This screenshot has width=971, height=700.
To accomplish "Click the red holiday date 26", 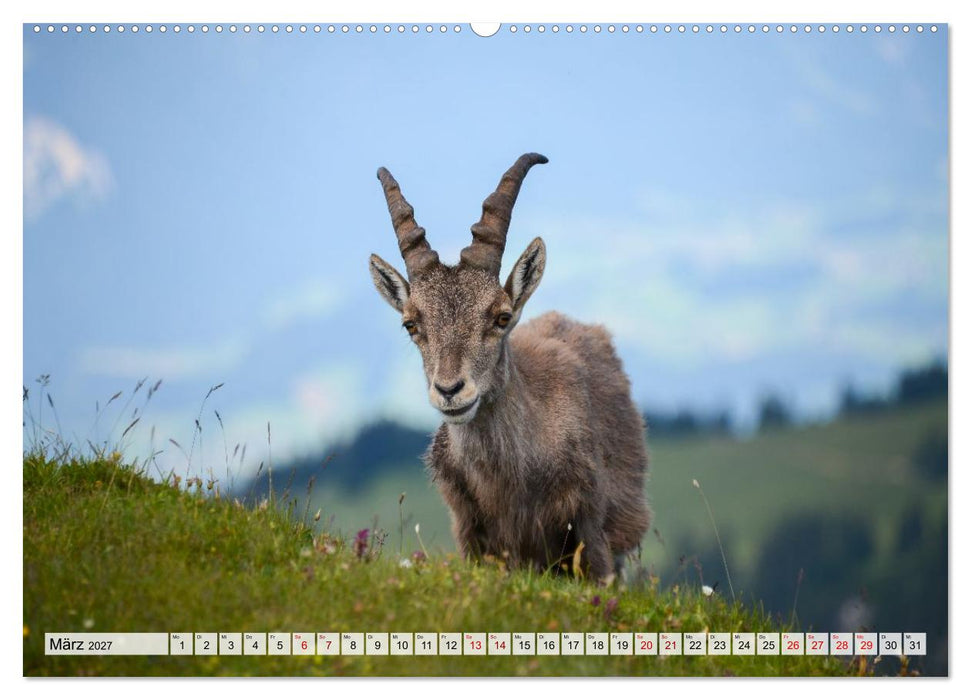I will (x=793, y=644).
